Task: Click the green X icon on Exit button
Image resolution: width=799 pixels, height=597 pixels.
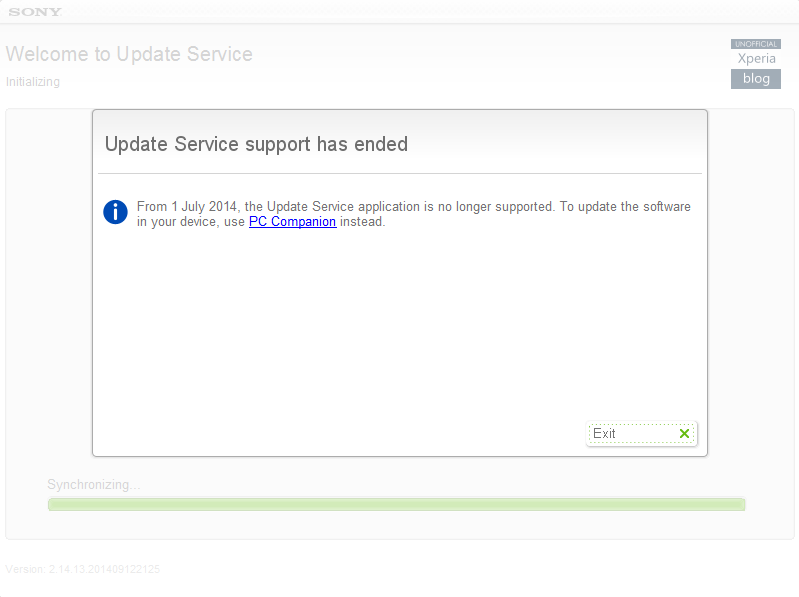Action: click(x=684, y=434)
